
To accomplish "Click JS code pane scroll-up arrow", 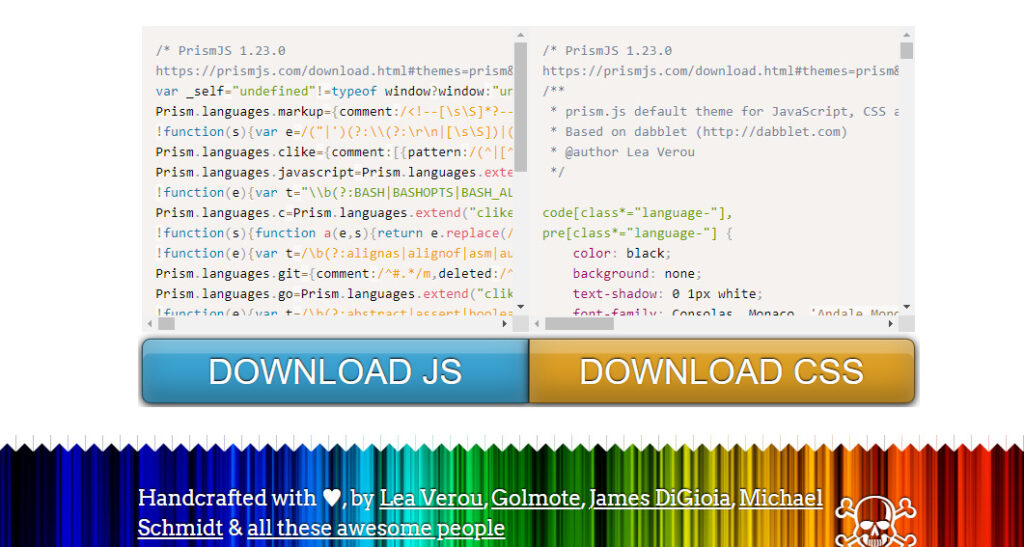I will [x=521, y=37].
